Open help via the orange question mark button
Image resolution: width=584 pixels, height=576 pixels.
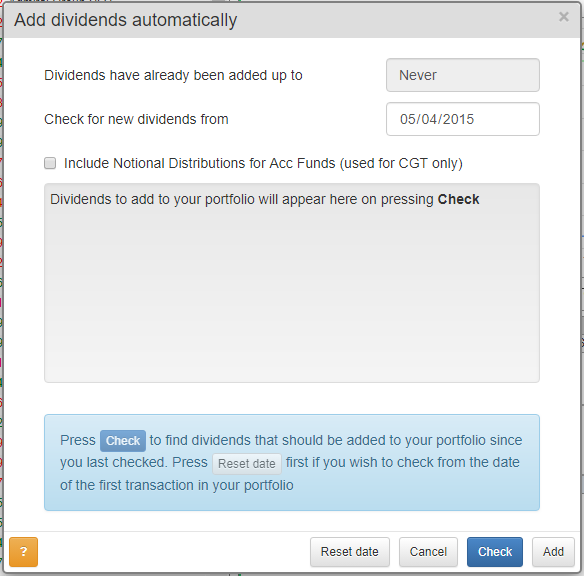click(x=23, y=551)
